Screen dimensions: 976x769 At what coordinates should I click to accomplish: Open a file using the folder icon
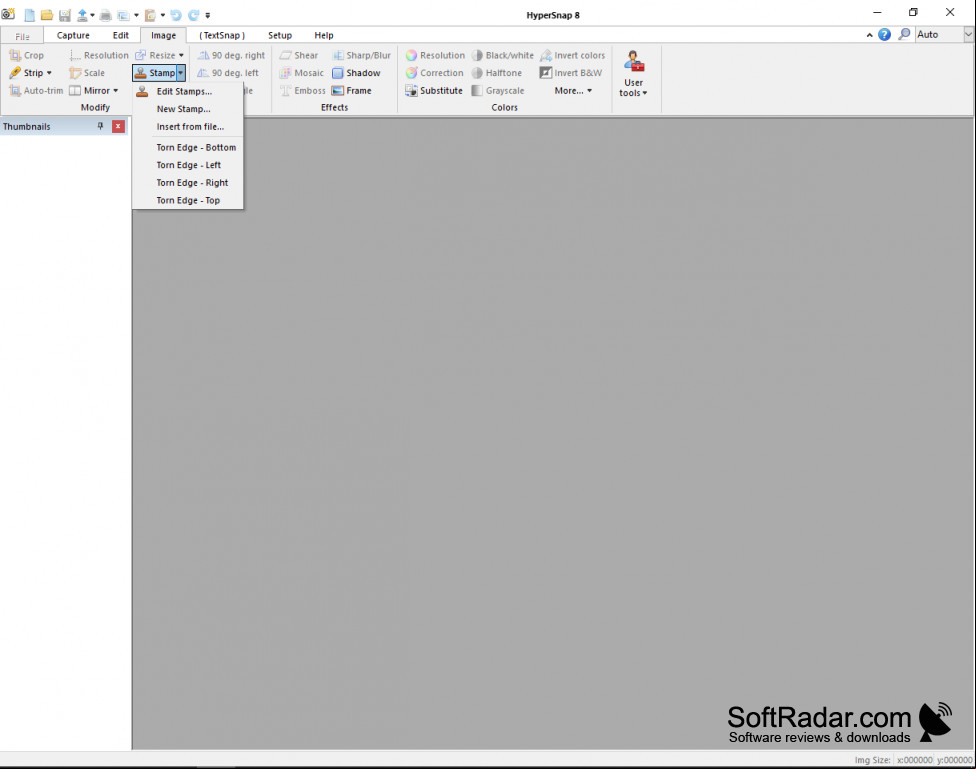click(x=47, y=15)
